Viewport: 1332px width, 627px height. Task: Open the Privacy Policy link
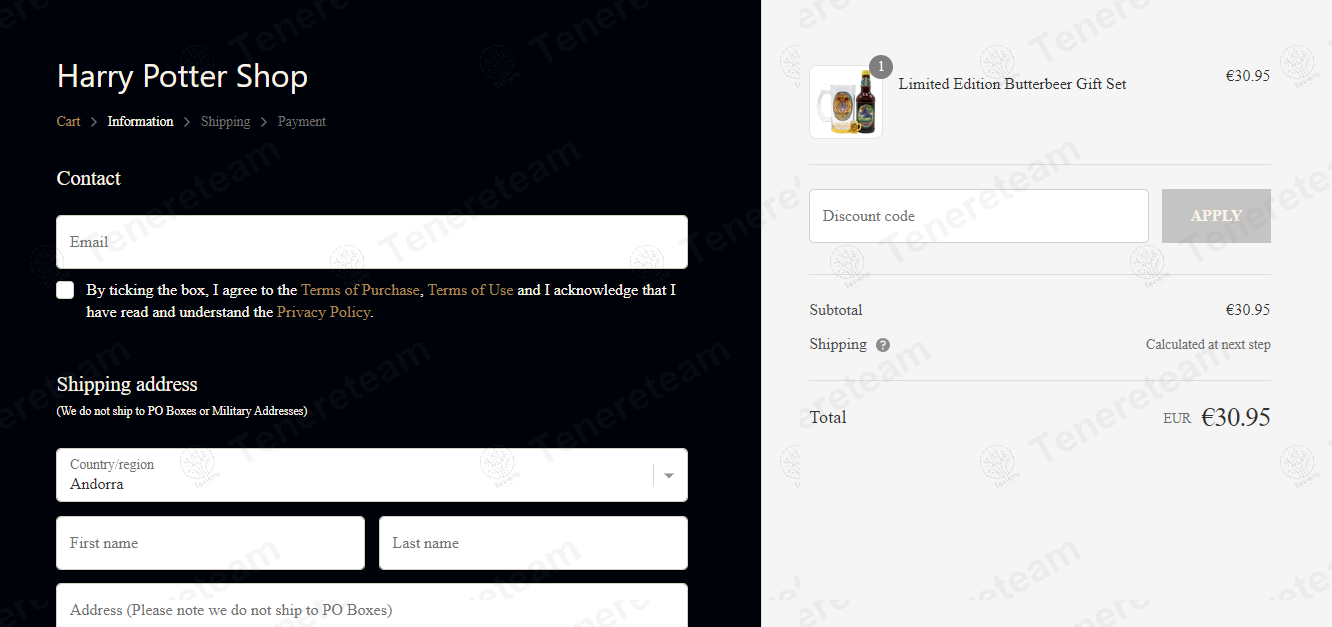(x=323, y=312)
